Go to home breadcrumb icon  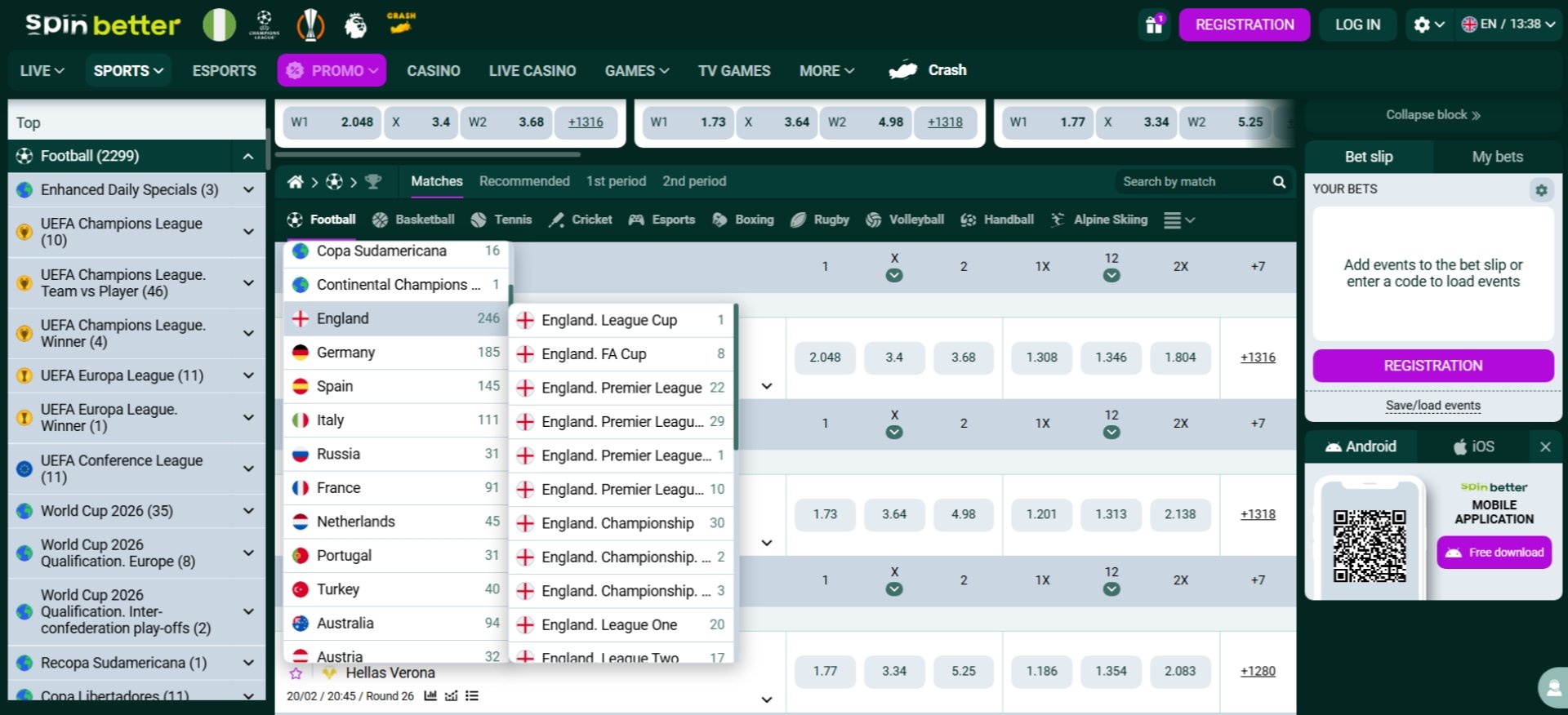(296, 181)
